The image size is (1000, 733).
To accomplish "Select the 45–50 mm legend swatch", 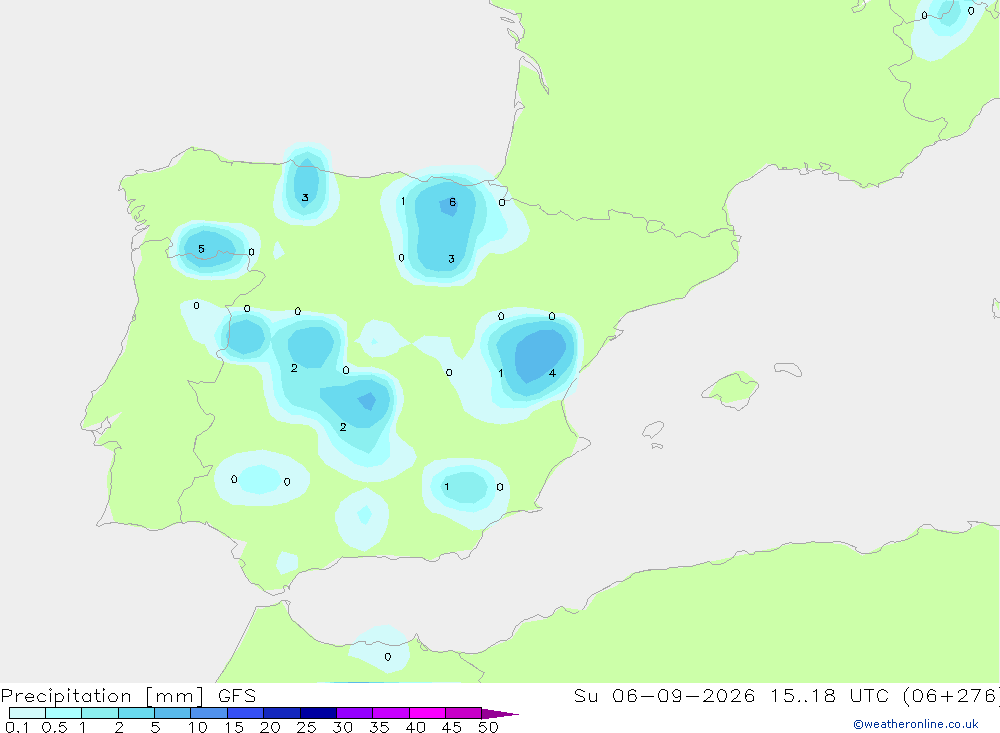I will 464,713.
